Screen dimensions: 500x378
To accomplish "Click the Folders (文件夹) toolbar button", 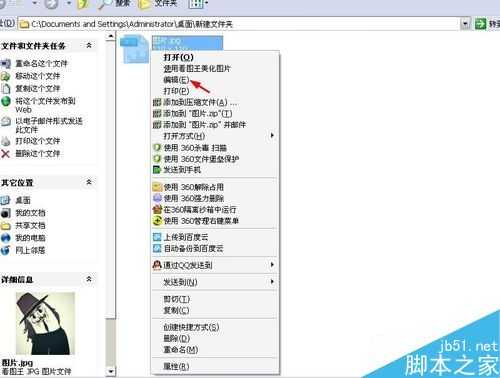I will pyautogui.click(x=158, y=4).
